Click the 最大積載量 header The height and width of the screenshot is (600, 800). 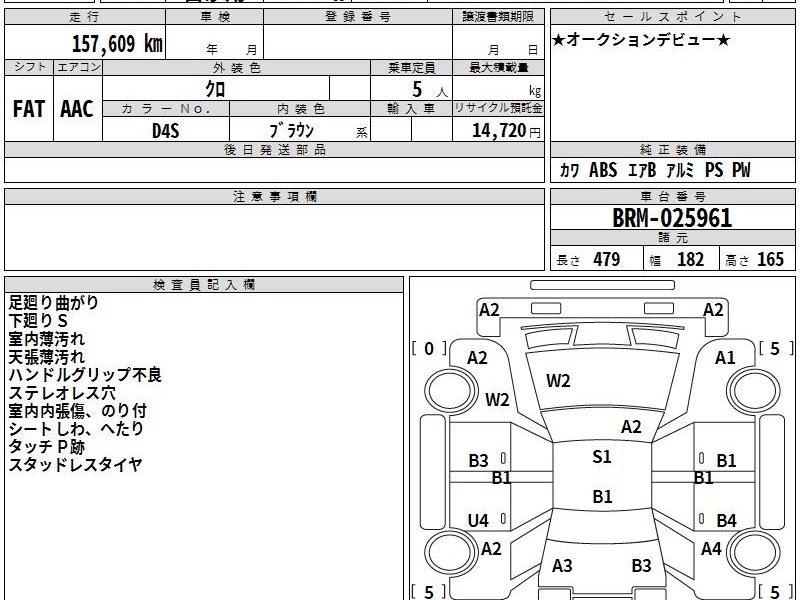pos(498,67)
